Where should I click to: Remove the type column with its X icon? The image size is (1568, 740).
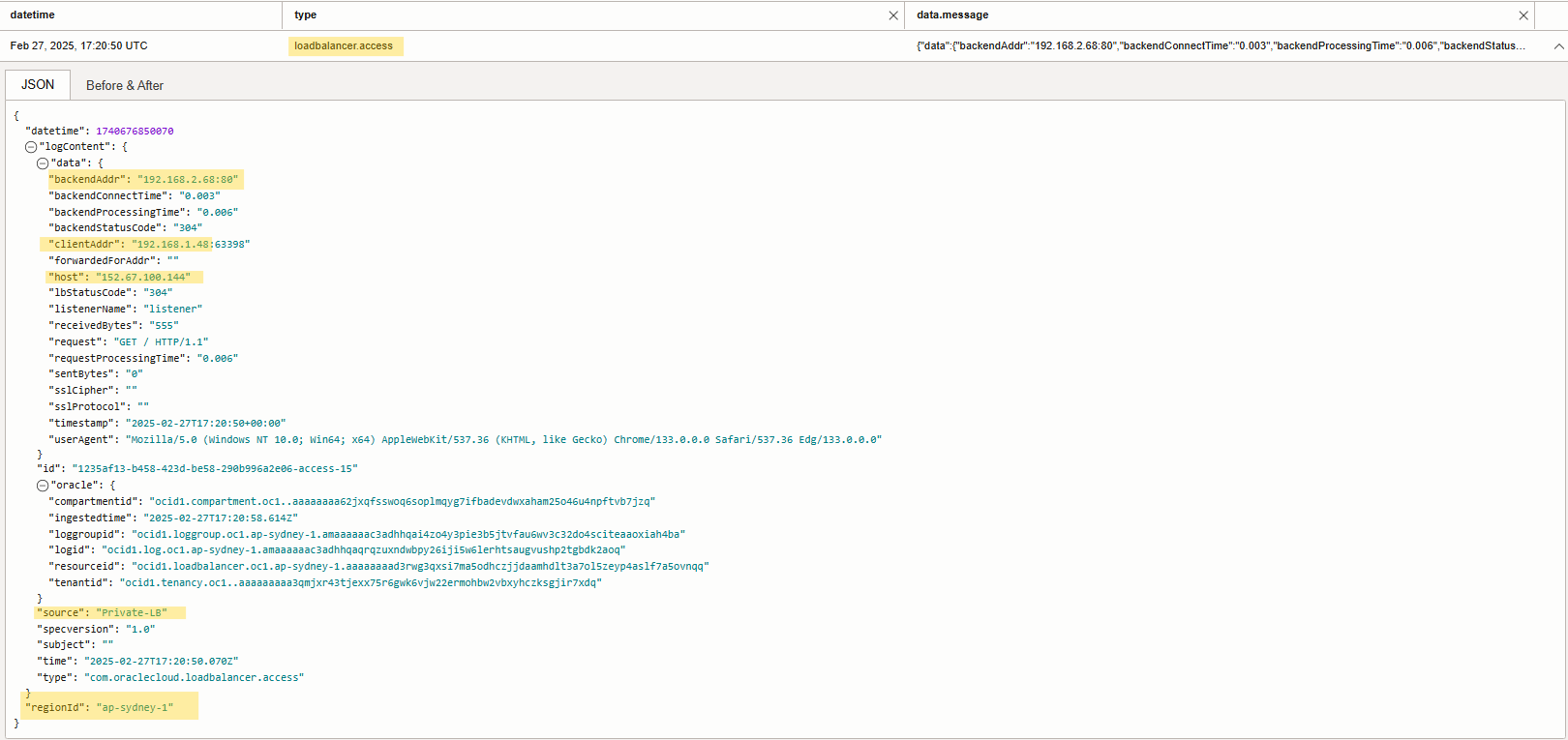pos(892,15)
